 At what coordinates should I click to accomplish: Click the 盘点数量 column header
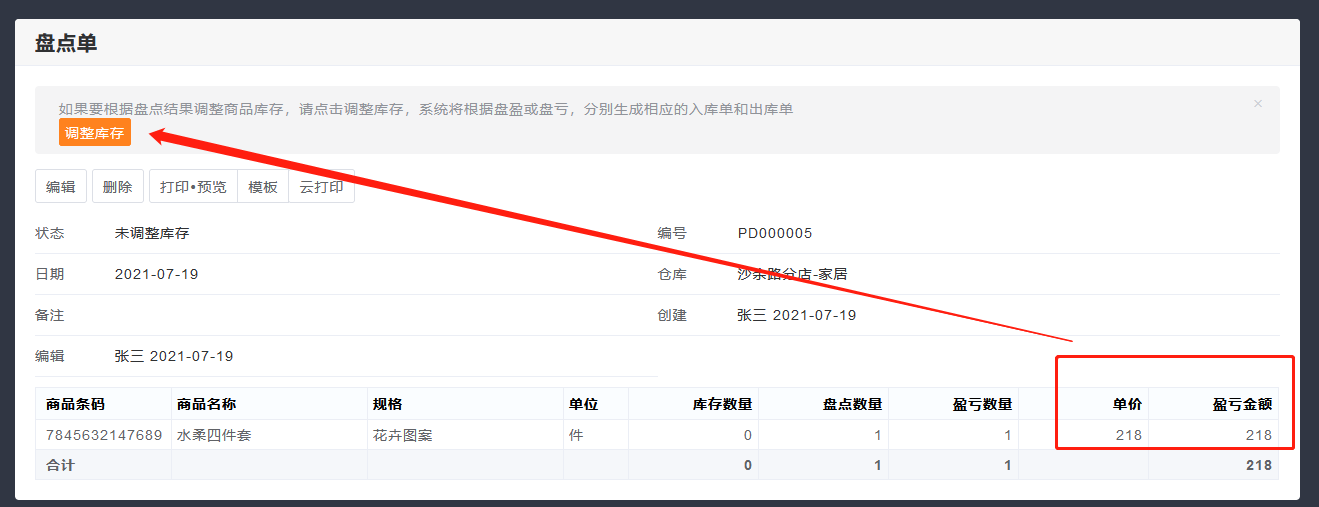[852, 404]
